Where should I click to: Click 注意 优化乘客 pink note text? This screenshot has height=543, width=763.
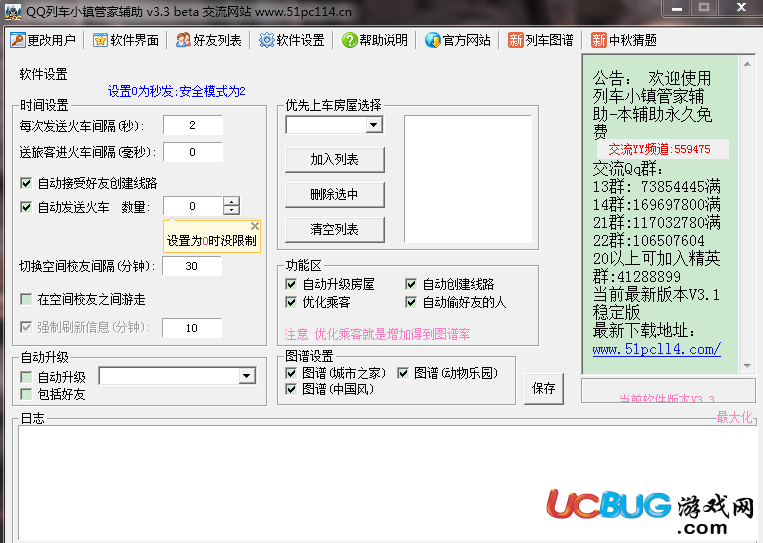click(x=377, y=334)
